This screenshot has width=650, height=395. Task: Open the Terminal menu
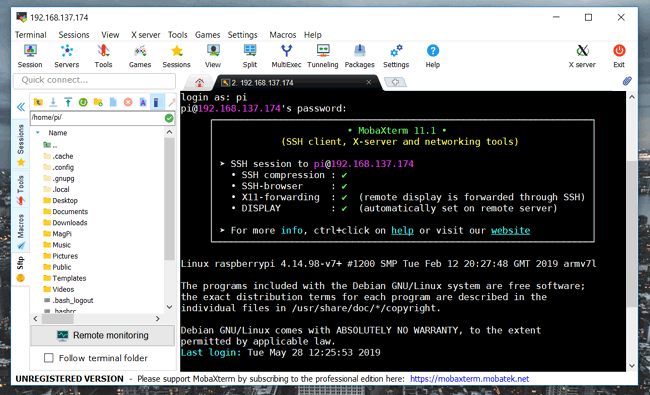click(31, 35)
